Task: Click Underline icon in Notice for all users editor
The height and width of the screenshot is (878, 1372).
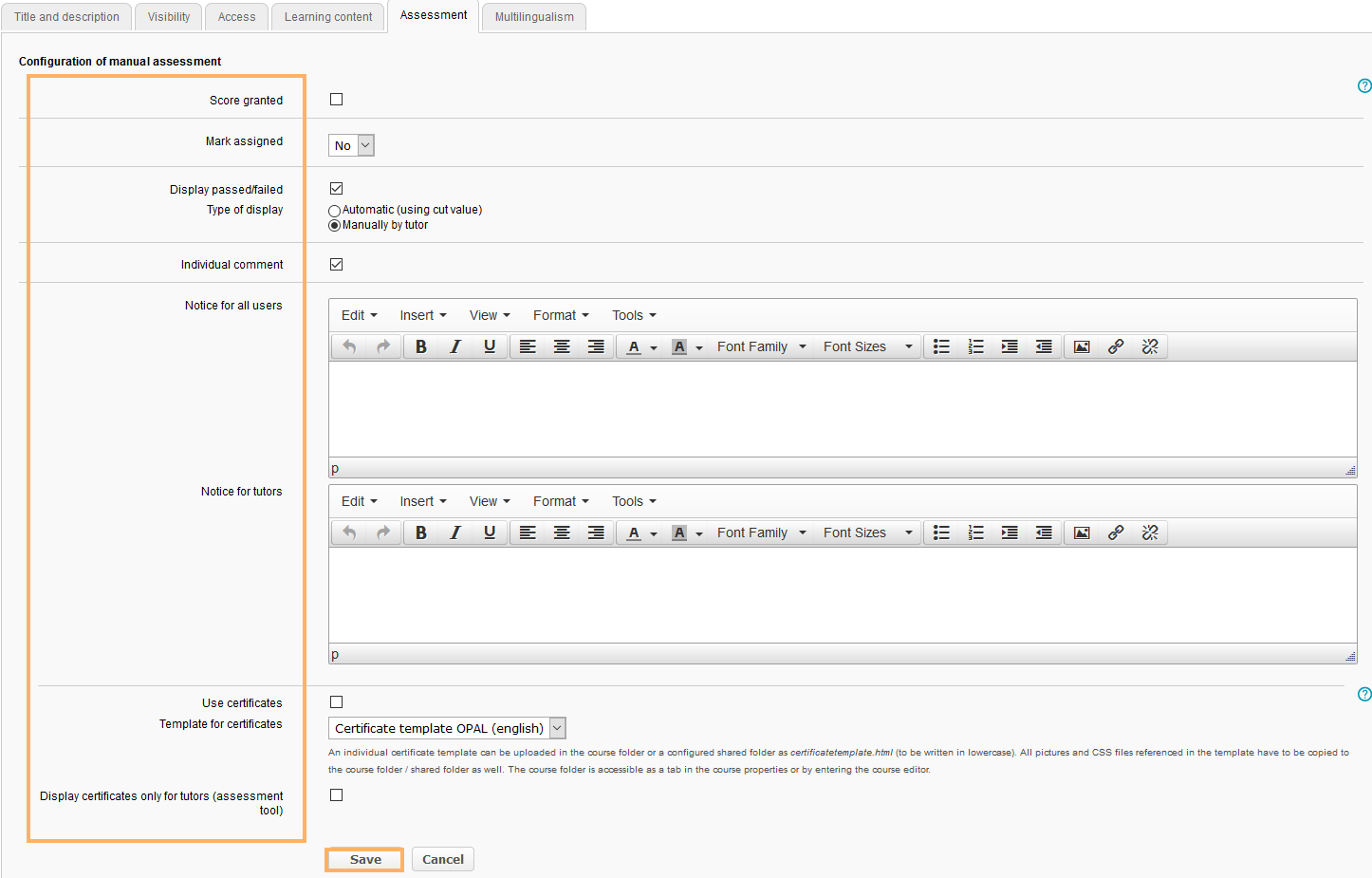Action: click(490, 347)
